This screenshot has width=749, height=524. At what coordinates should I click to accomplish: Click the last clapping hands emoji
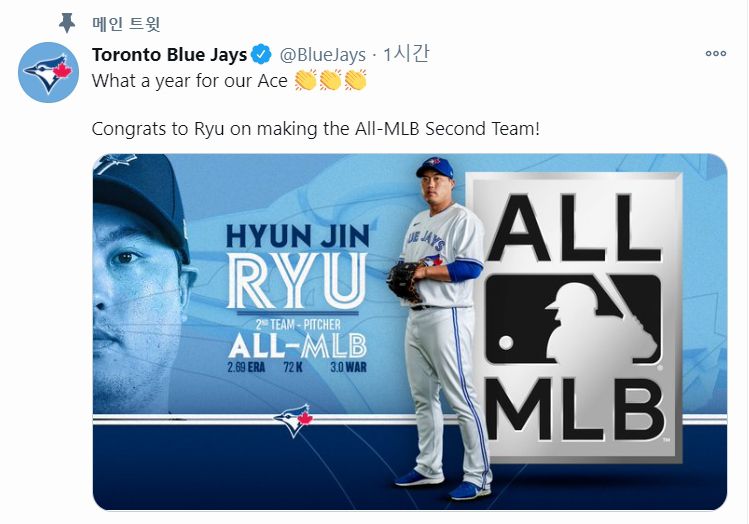[355, 80]
